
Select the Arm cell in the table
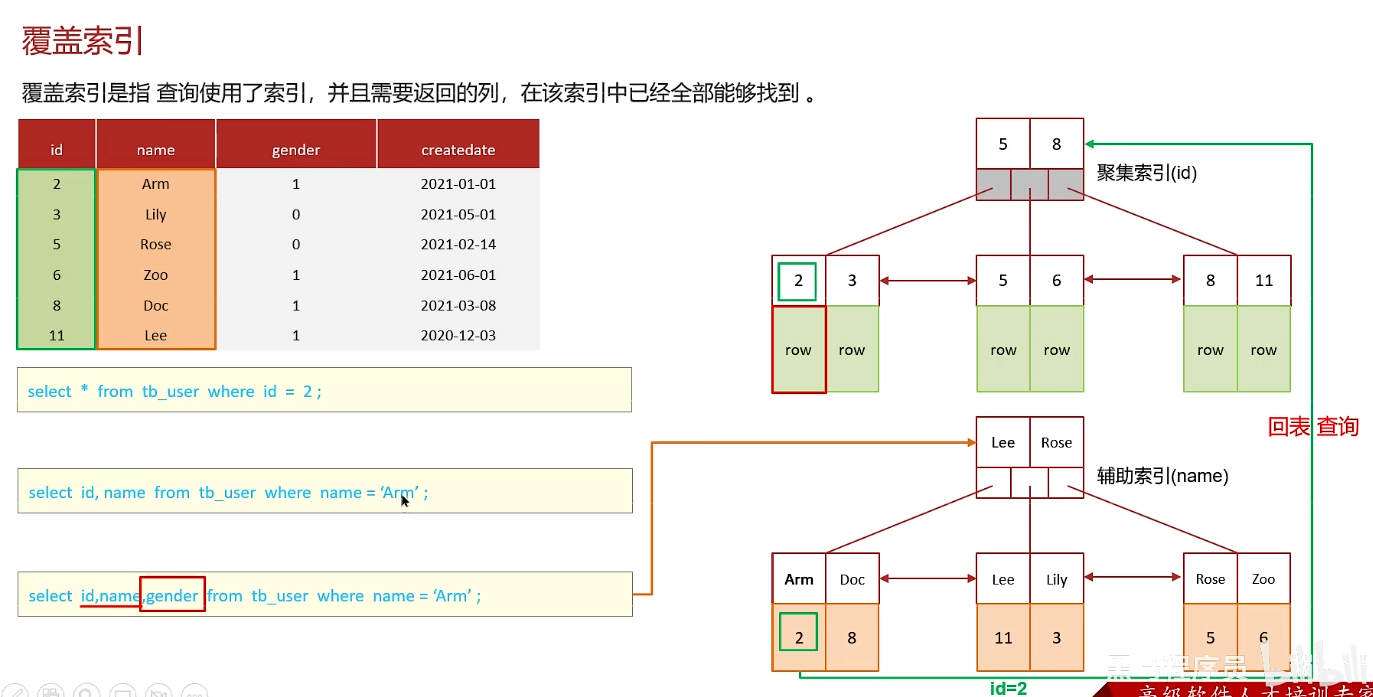point(156,184)
